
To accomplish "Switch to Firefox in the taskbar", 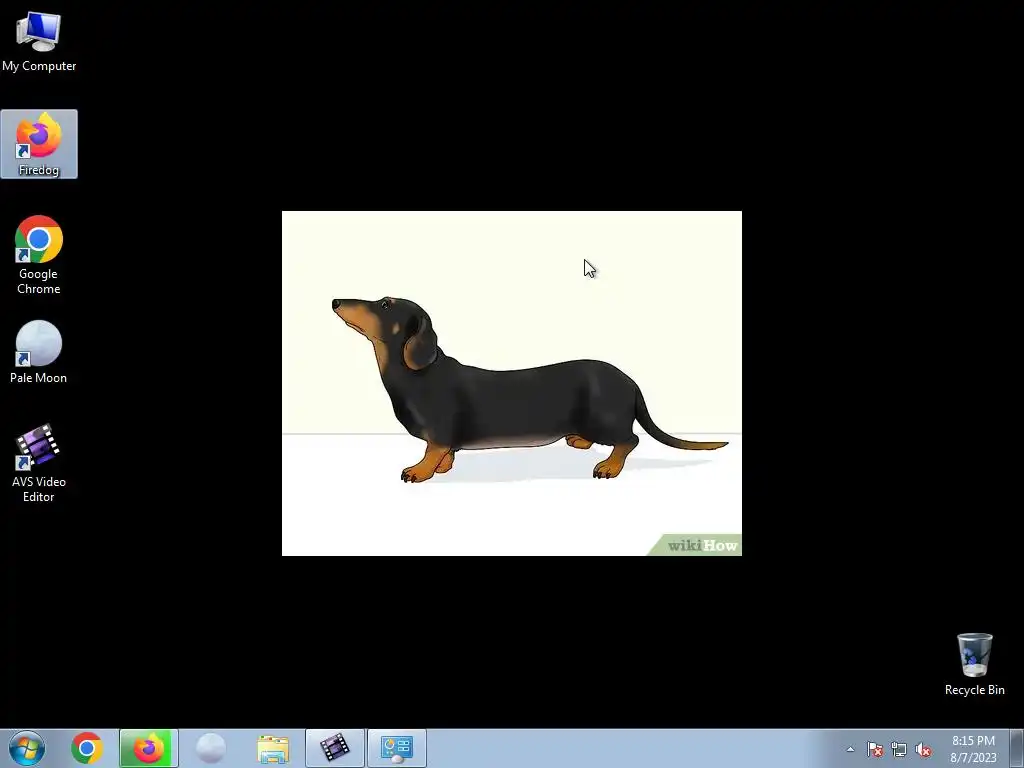I will pyautogui.click(x=149, y=748).
